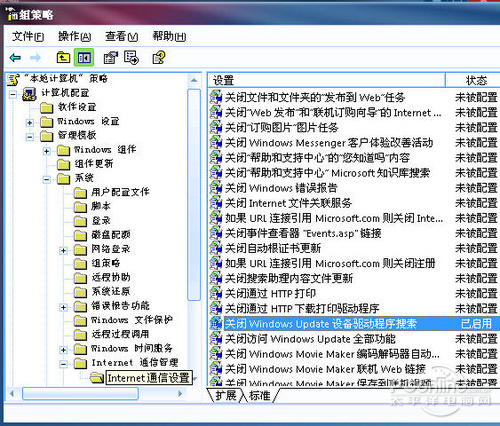Toggle the Show/Hide console tree icon

pos(84,58)
